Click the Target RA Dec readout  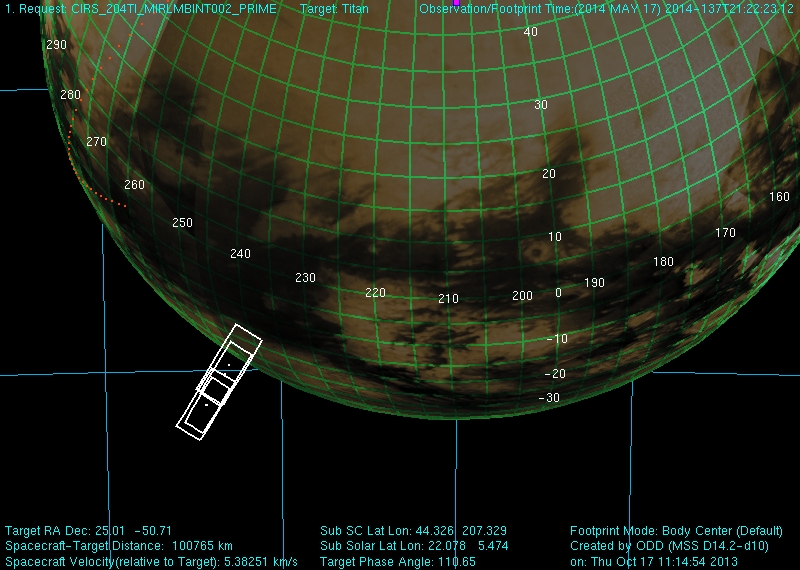(x=88, y=531)
